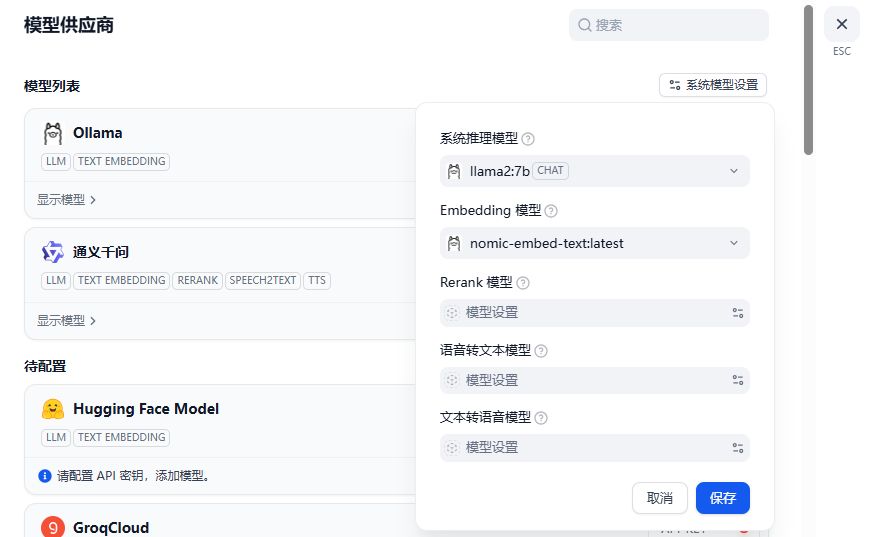Image resolution: width=877 pixels, height=537 pixels.
Task: Click help icon beside Embedding 模型
Action: (x=551, y=211)
